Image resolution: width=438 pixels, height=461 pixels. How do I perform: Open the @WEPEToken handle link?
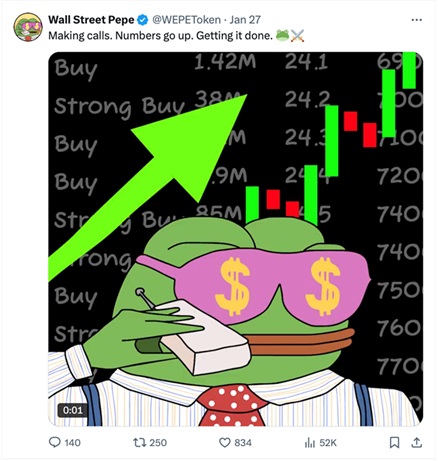pyautogui.click(x=186, y=20)
